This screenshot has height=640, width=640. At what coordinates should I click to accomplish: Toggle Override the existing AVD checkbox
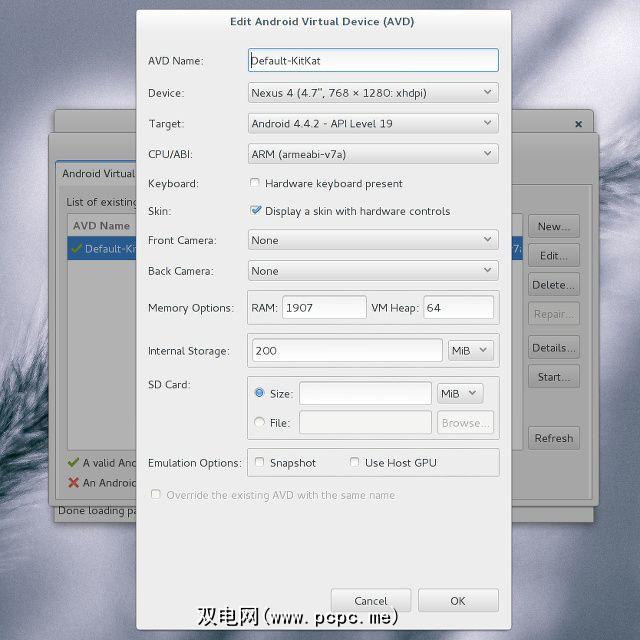[x=156, y=494]
